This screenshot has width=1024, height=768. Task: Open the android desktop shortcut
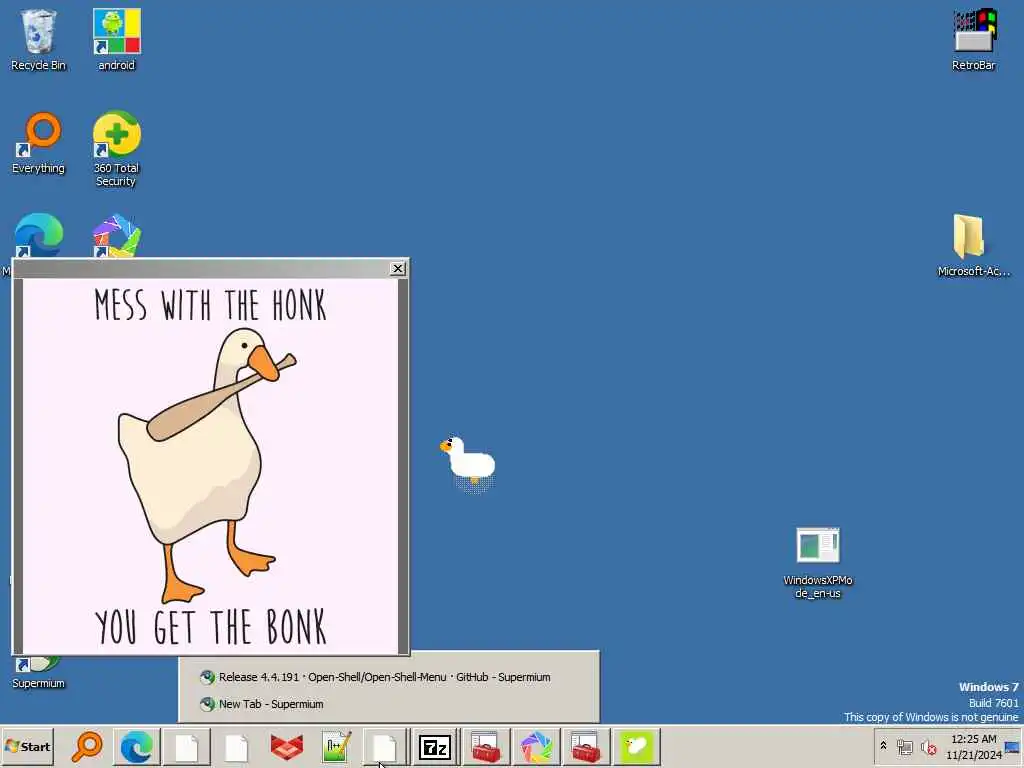coord(116,39)
